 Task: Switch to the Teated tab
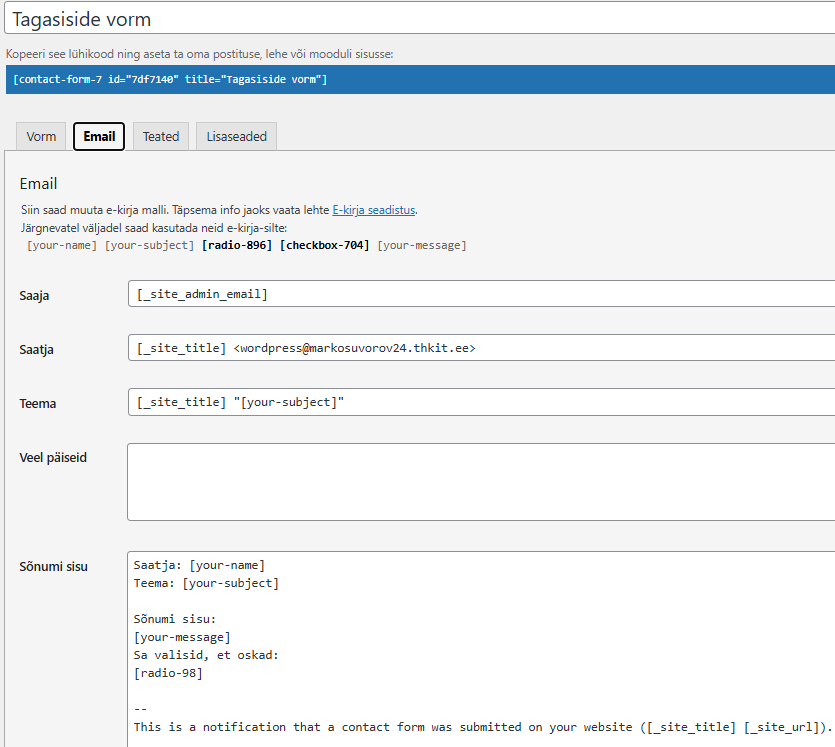click(x=161, y=137)
